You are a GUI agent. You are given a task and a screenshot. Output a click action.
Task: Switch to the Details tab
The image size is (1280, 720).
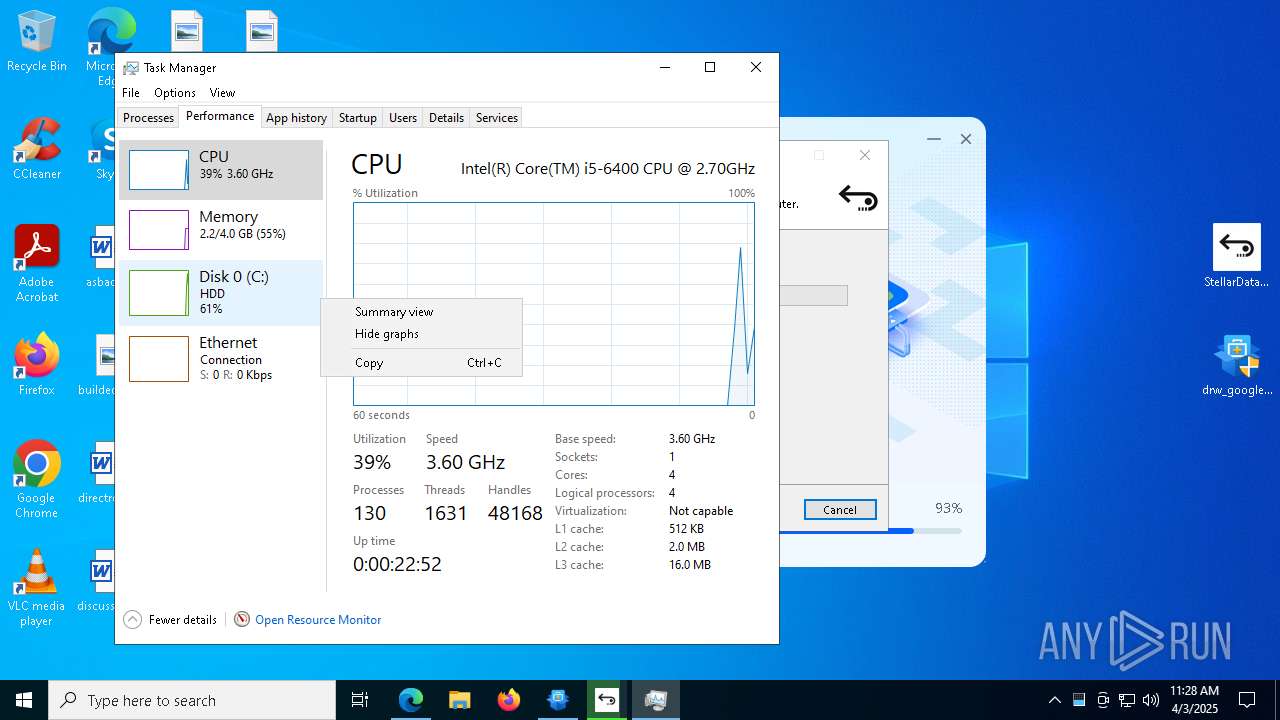tap(446, 118)
